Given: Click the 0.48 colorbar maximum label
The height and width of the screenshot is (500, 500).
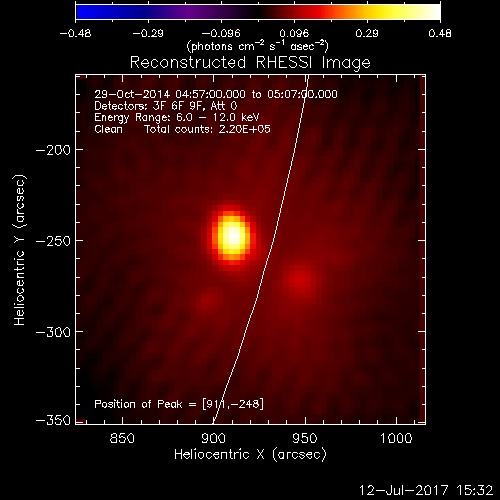Looking at the screenshot, I should pos(440,33).
